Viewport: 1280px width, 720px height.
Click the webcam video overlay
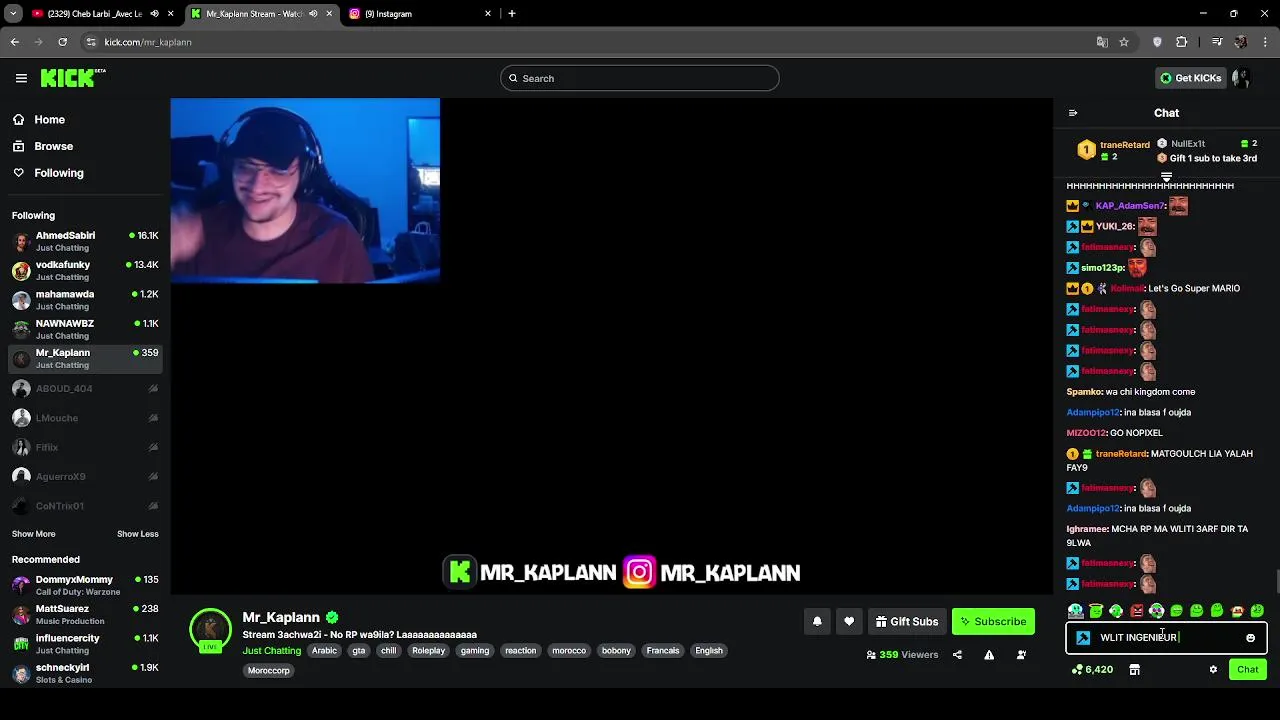(305, 190)
